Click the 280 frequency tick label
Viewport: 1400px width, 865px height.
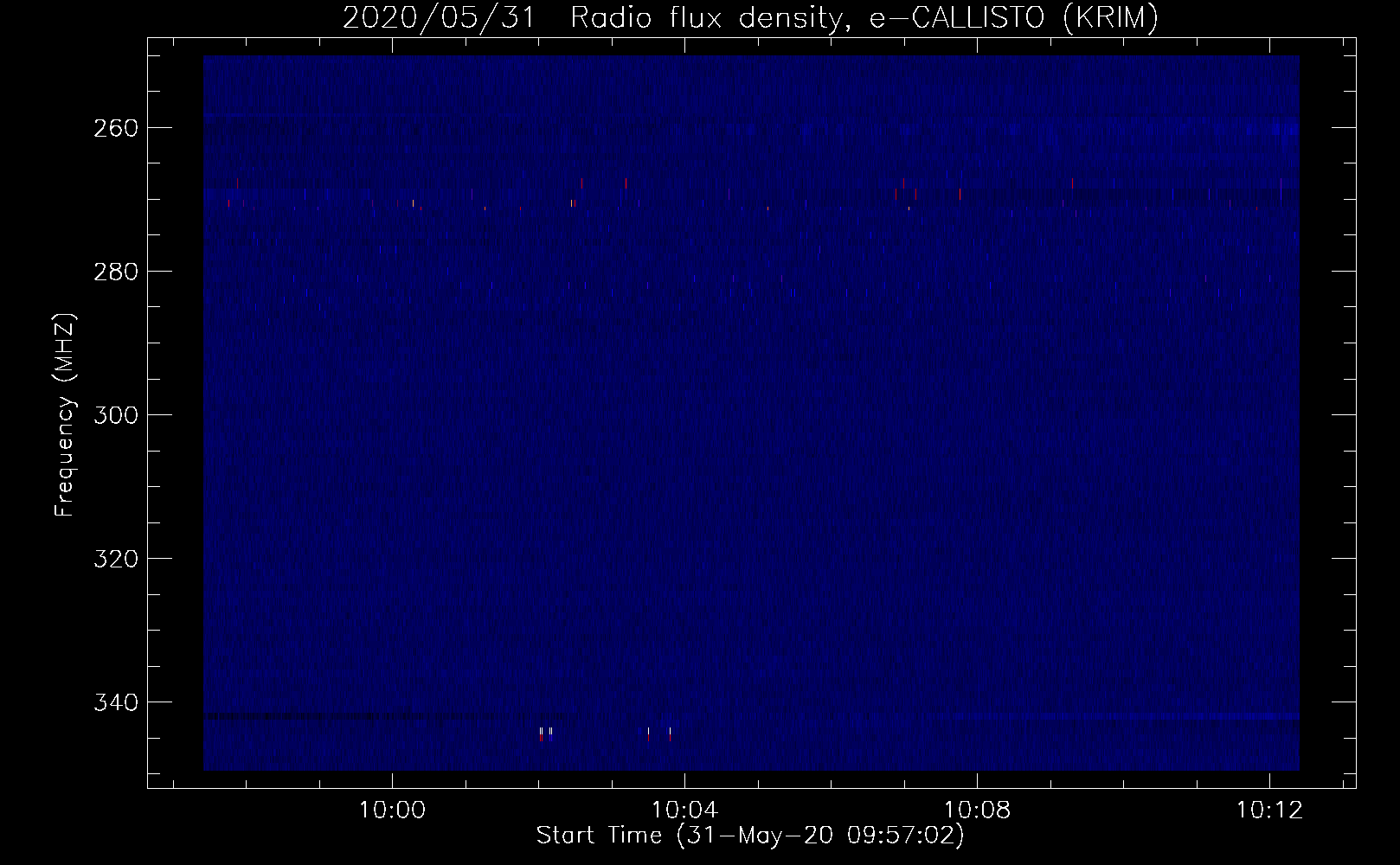116,272
